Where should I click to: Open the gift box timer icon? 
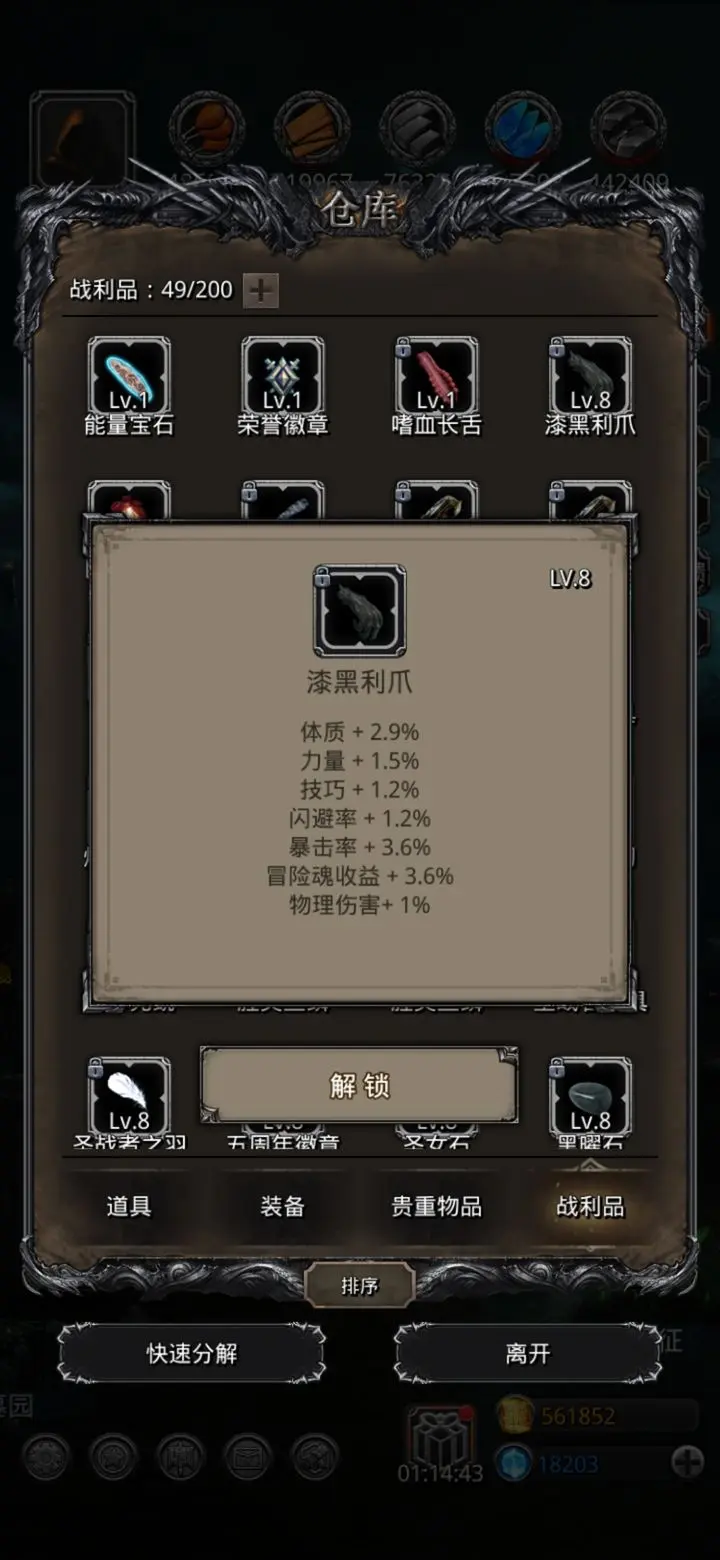pos(440,1436)
